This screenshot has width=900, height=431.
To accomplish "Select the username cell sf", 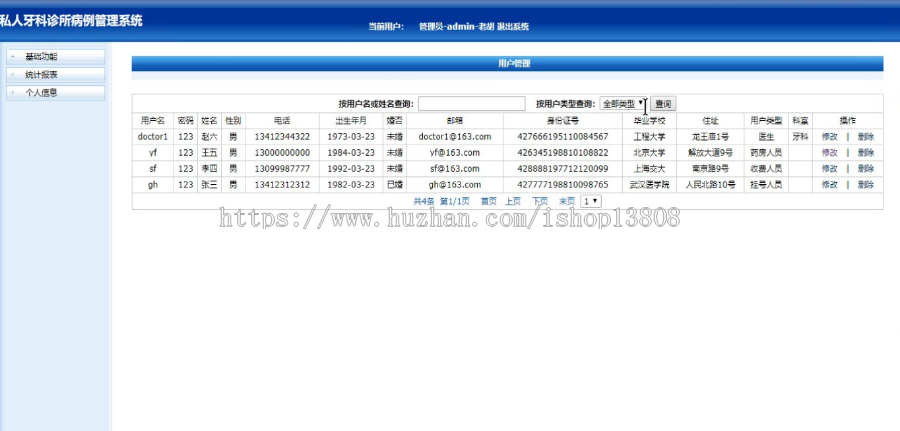I will tap(153, 169).
